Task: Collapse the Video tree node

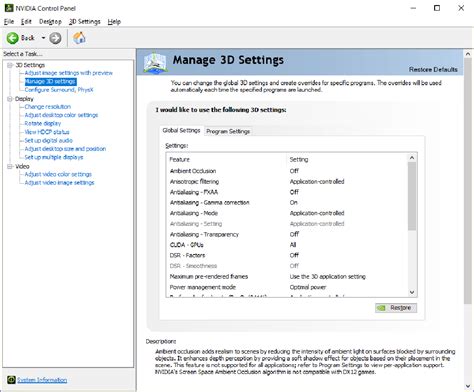Action: tap(10, 166)
